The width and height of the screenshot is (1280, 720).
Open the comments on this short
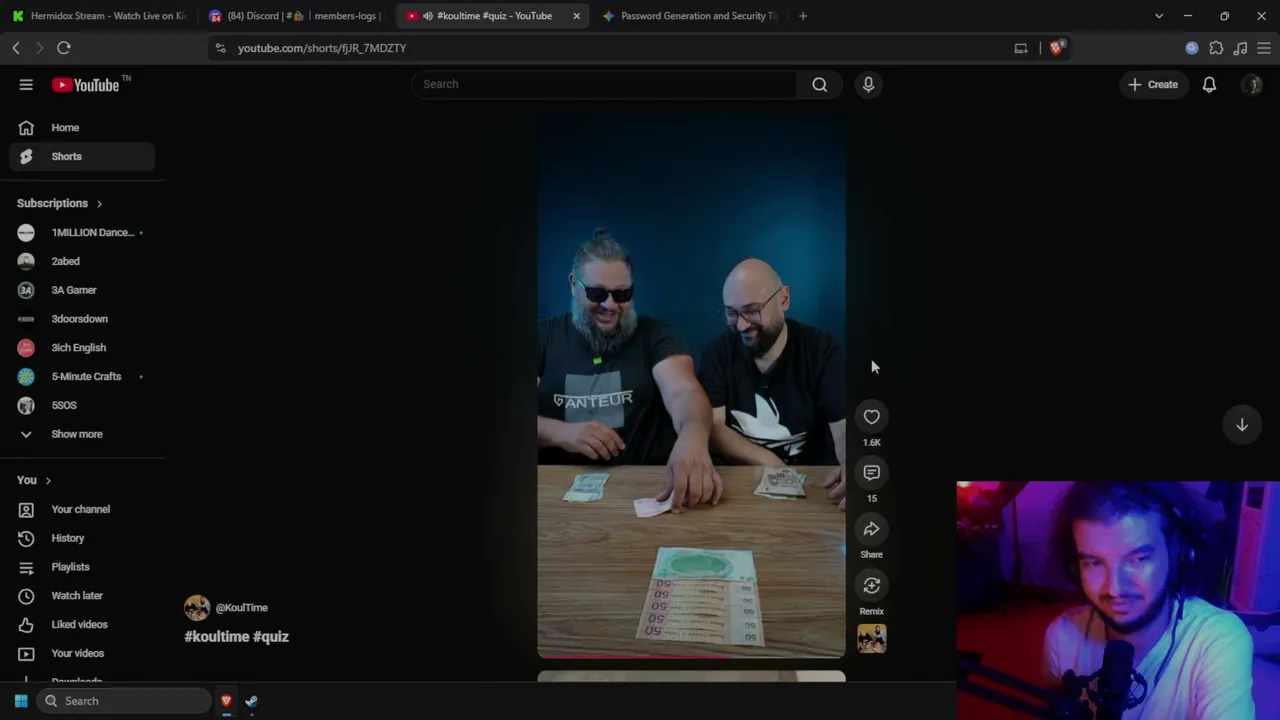(x=872, y=473)
